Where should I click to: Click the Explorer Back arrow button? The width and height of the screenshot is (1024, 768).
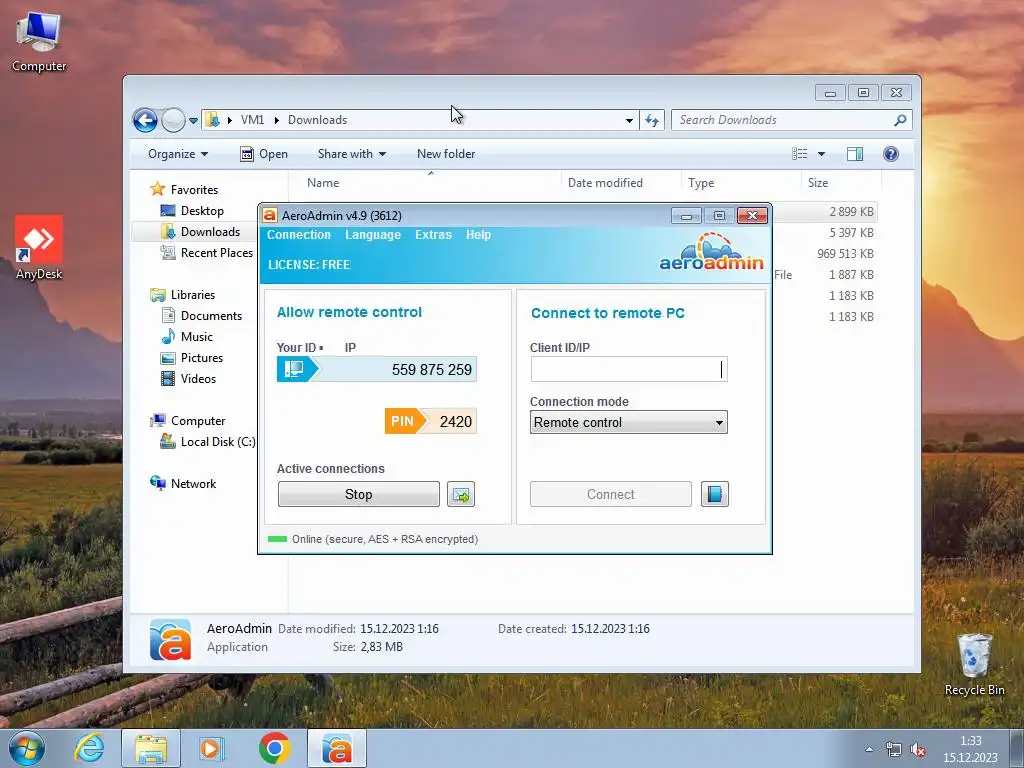145,120
